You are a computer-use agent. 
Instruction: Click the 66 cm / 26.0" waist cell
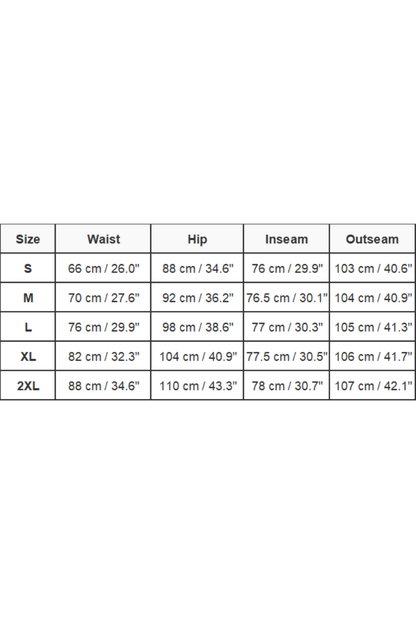(103, 268)
